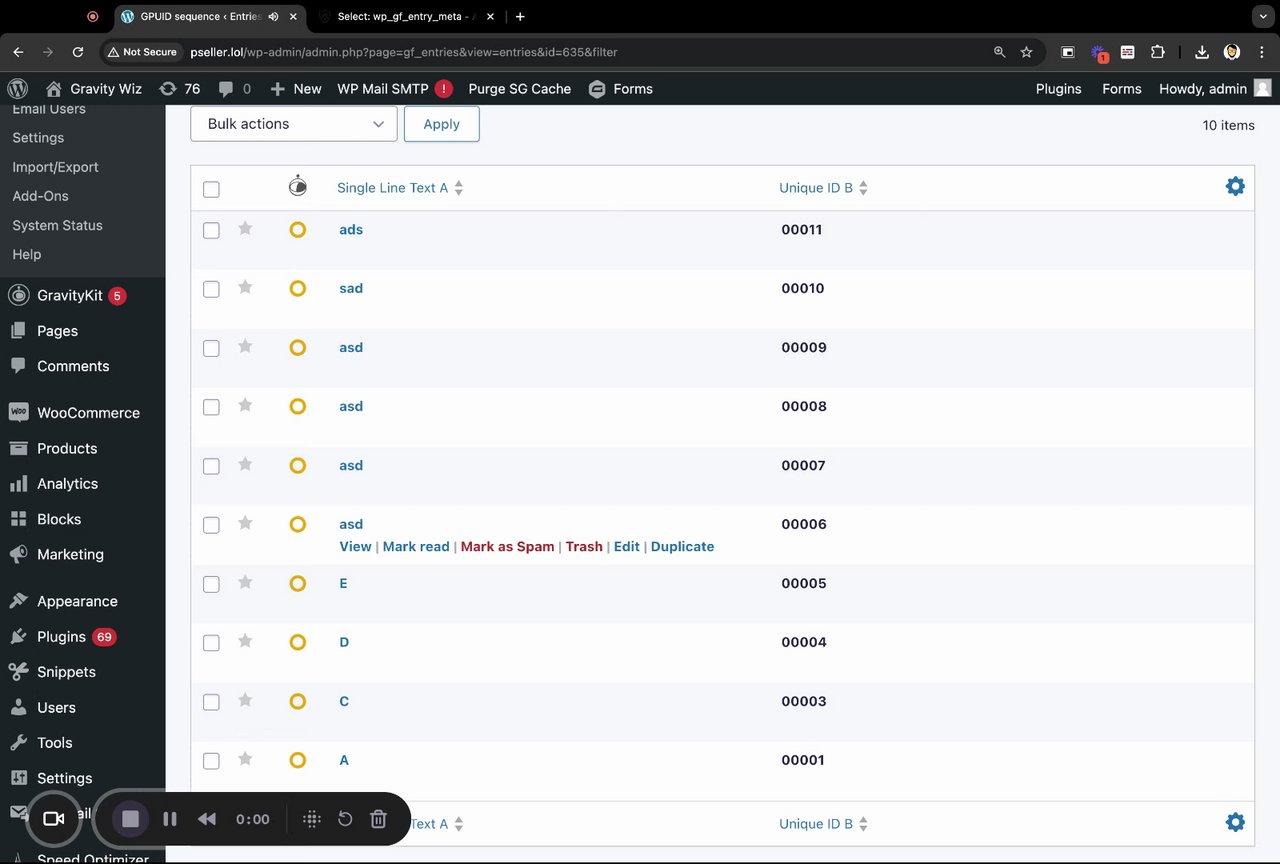
Task: Open Howdy, admin account menu
Action: click(x=1215, y=89)
